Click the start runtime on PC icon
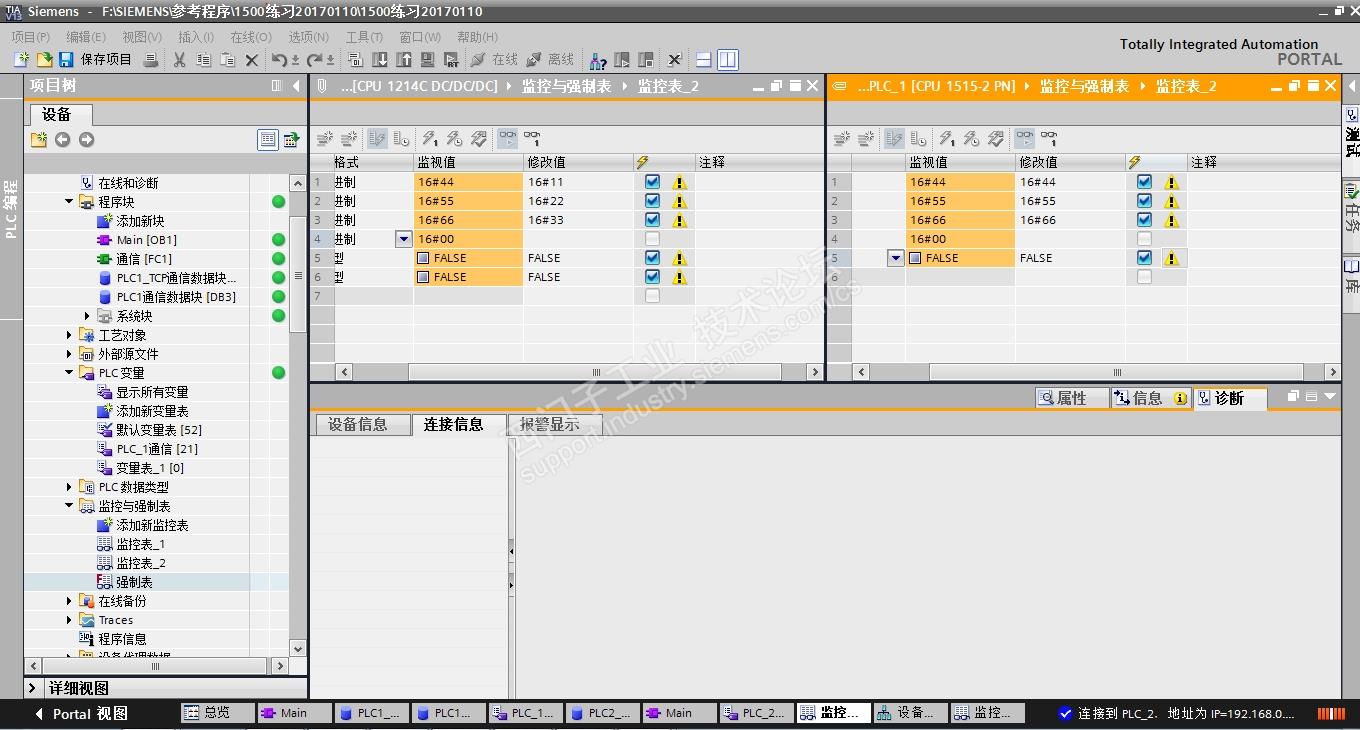 [451, 60]
